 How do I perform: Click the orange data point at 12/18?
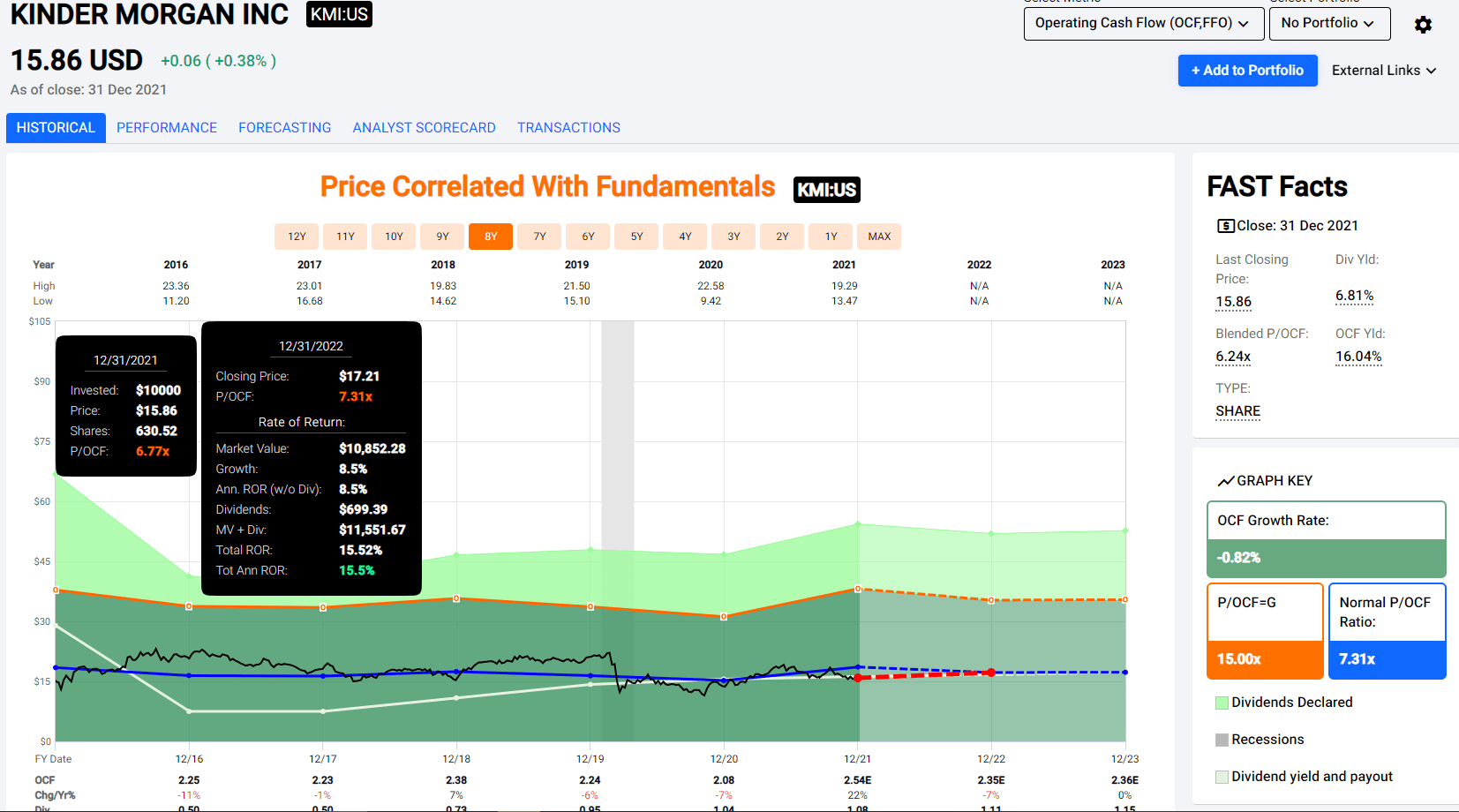coord(456,598)
